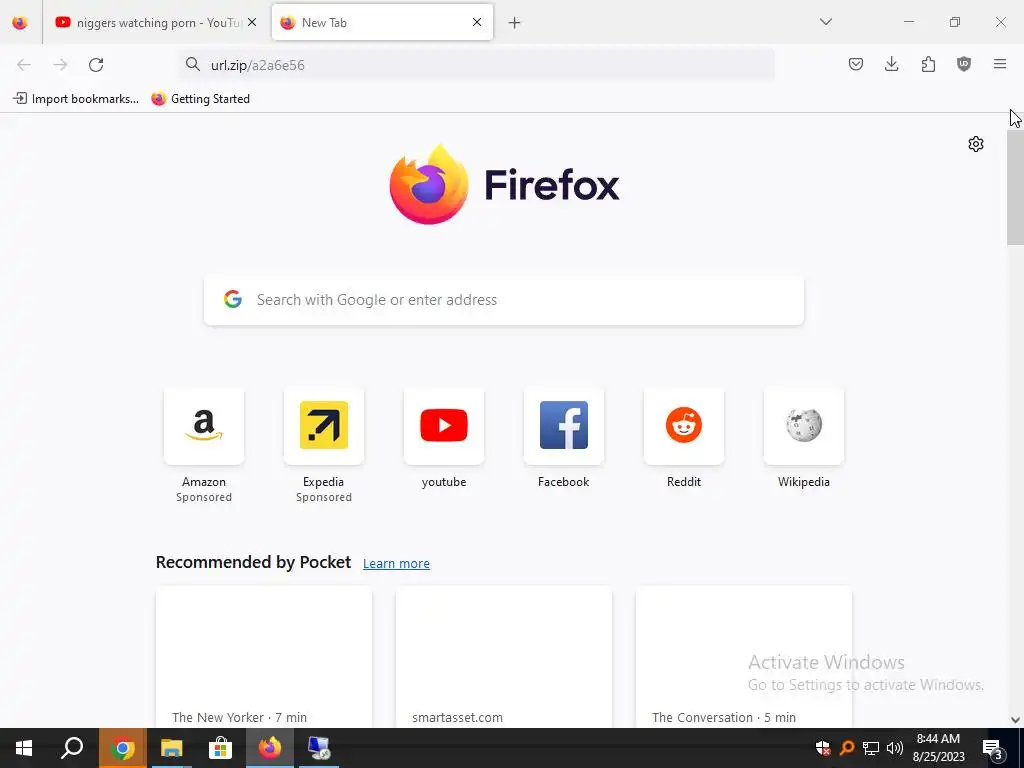Reload the current page
The width and height of the screenshot is (1024, 768).
96,65
